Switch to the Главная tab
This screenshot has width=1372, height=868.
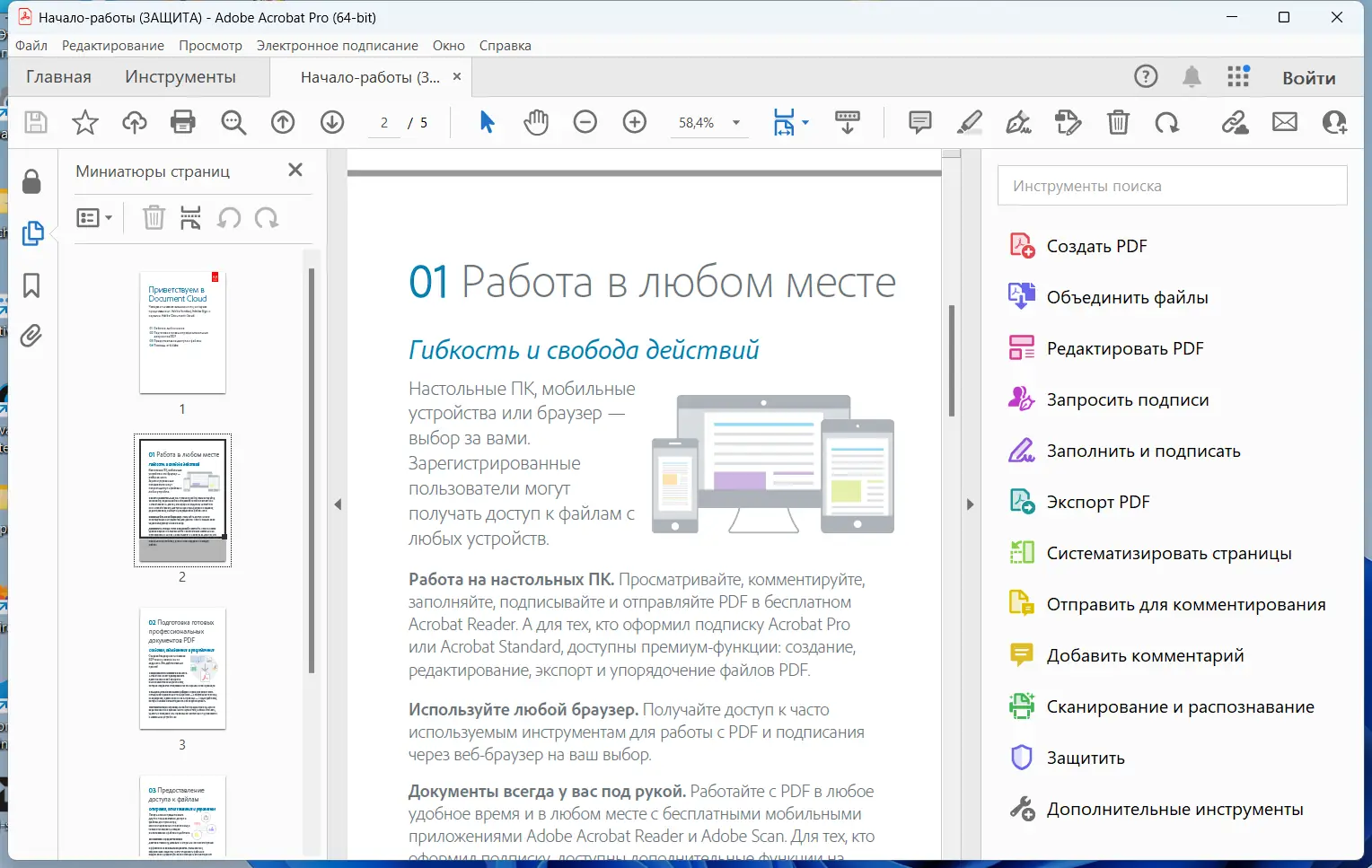58,77
